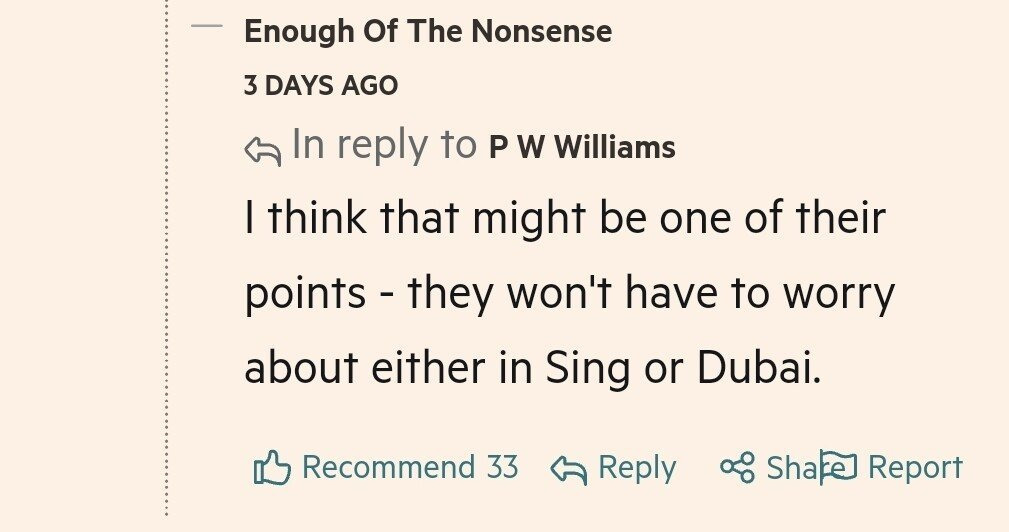
Task: Click the reply arrow icon in the action row
Action: [569, 469]
